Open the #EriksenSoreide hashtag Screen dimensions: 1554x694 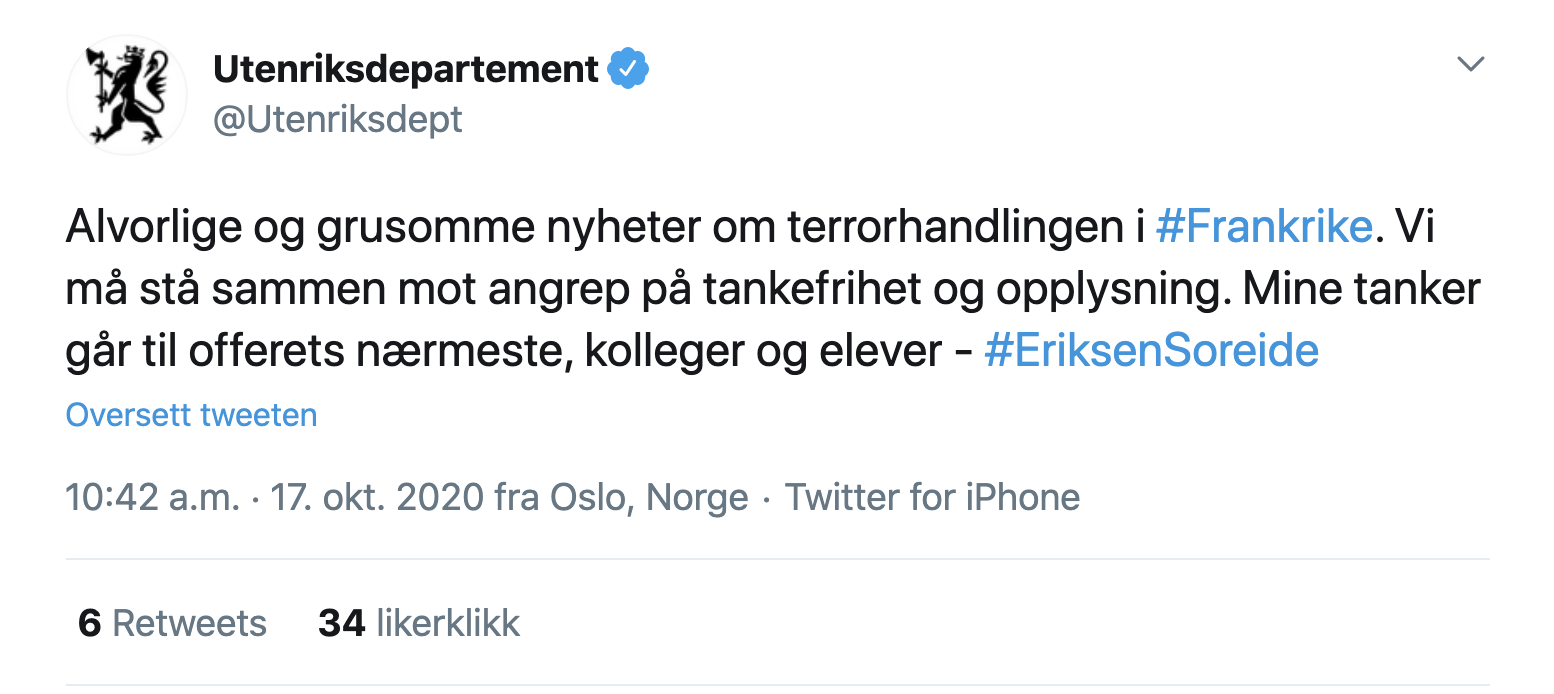(x=1151, y=351)
